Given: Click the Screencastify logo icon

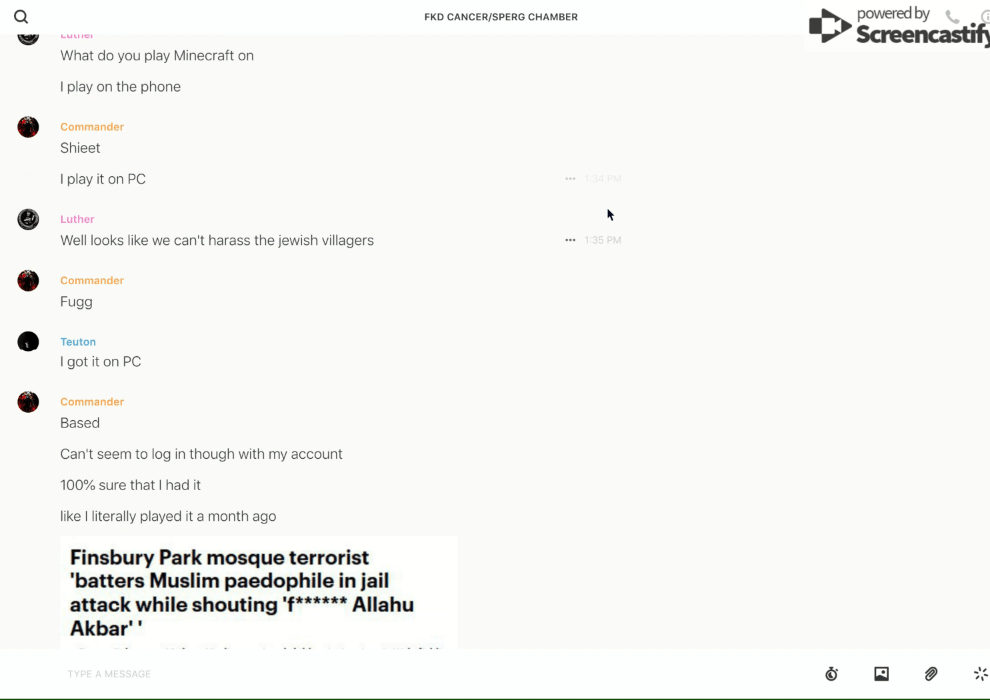Looking at the screenshot, I should [x=830, y=26].
